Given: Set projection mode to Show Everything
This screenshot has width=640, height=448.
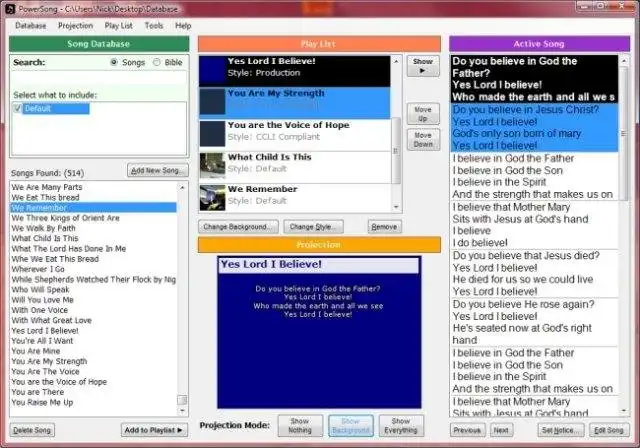Looking at the screenshot, I should pos(401,426).
